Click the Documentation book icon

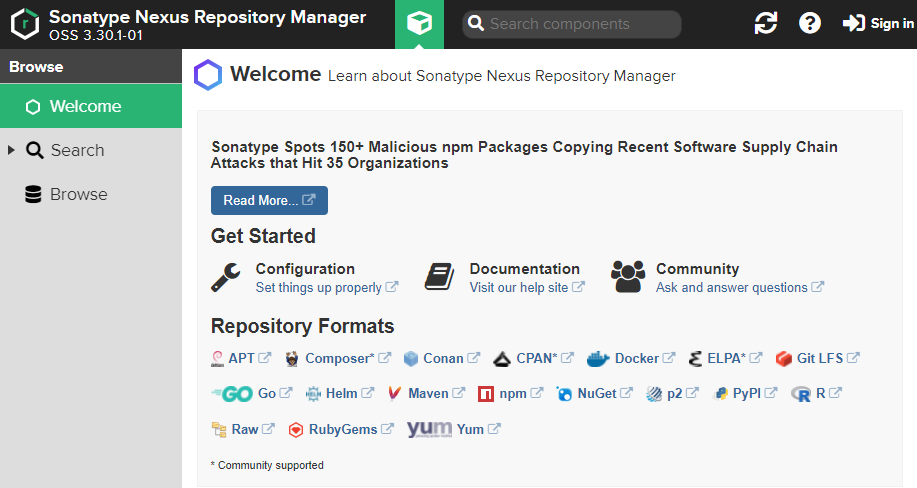(x=439, y=277)
